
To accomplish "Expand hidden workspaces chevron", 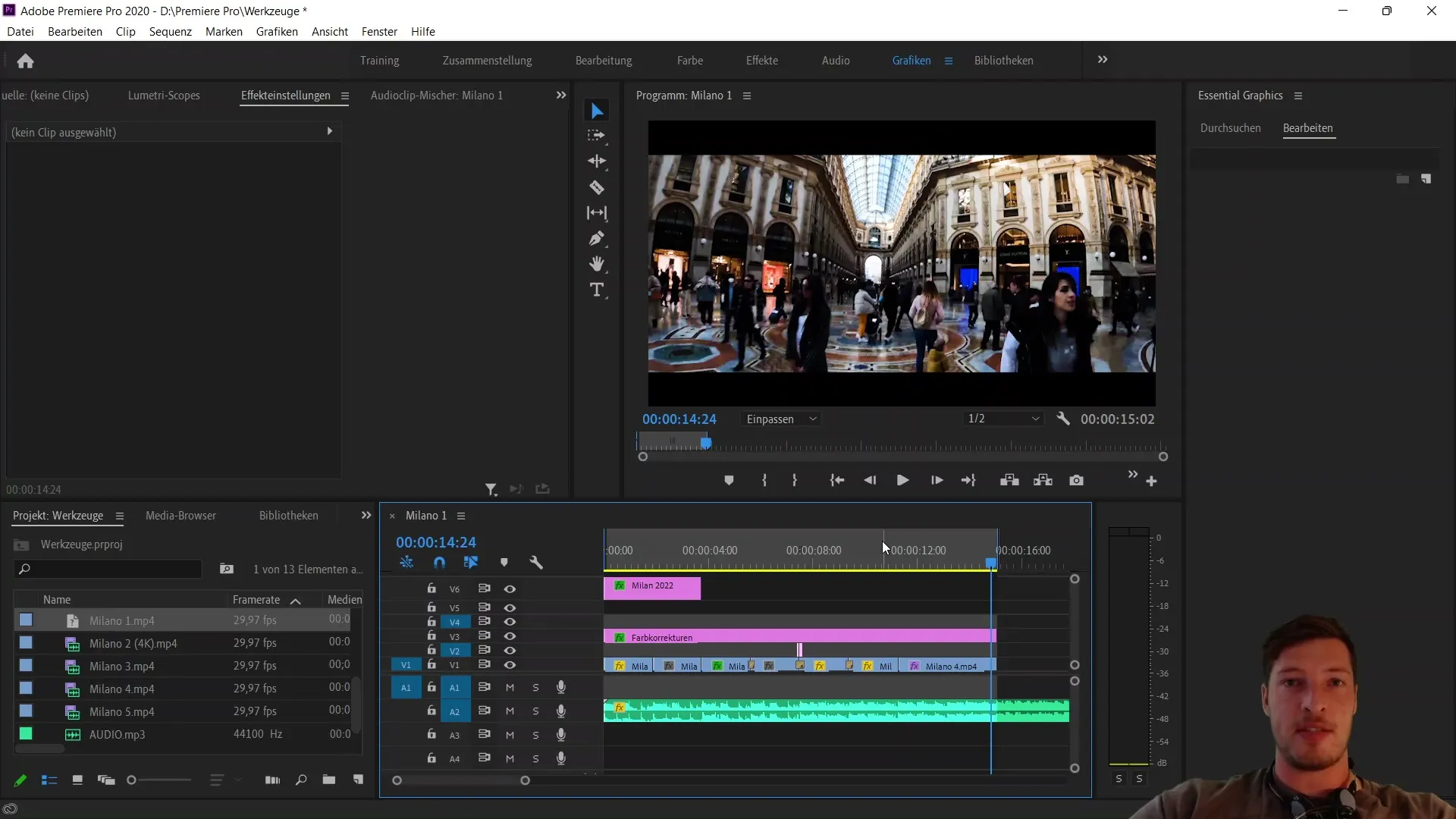I will point(1103,60).
